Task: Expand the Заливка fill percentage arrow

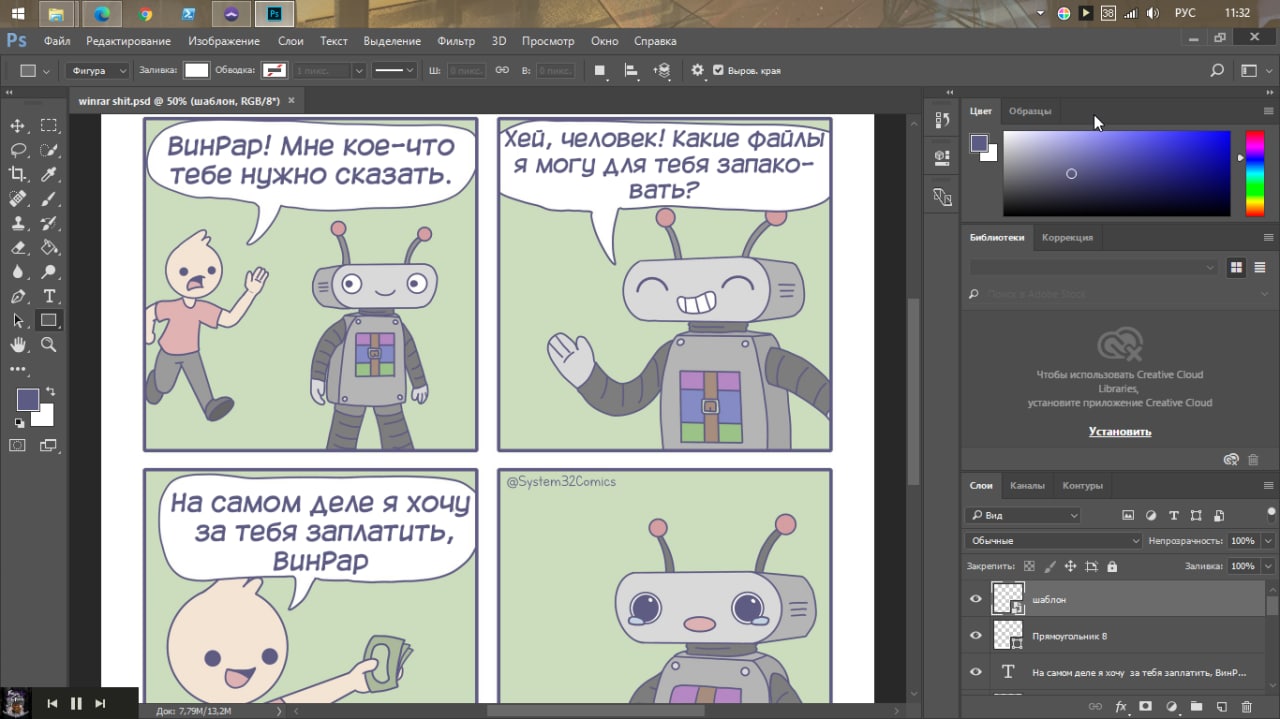Action: click(1268, 566)
